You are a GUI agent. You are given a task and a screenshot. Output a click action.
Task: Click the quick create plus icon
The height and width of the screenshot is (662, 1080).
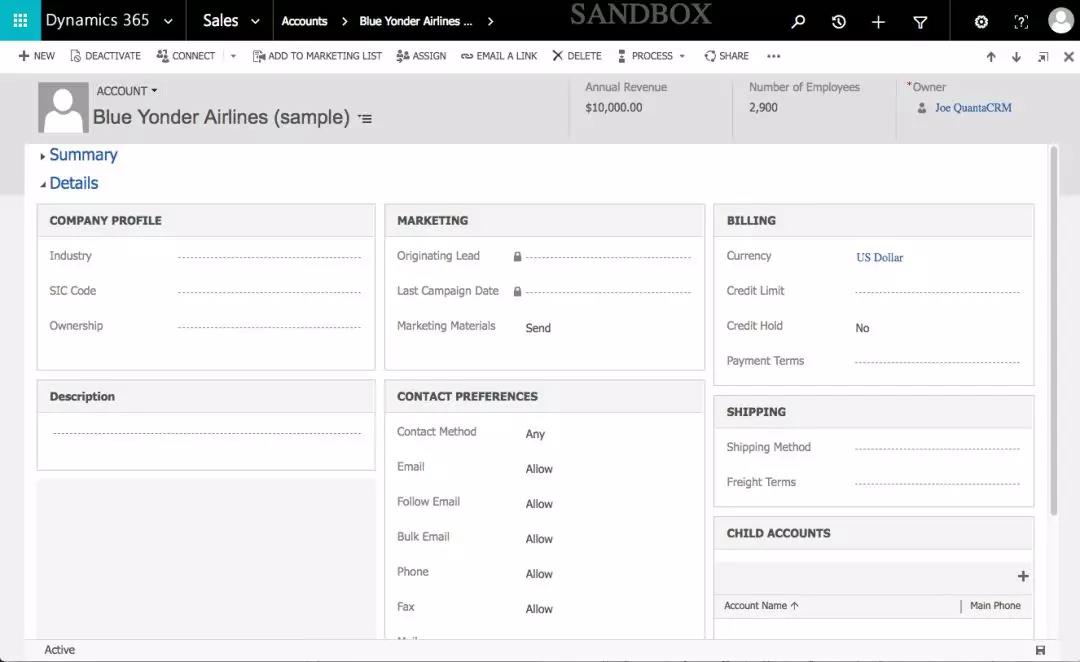tap(878, 21)
